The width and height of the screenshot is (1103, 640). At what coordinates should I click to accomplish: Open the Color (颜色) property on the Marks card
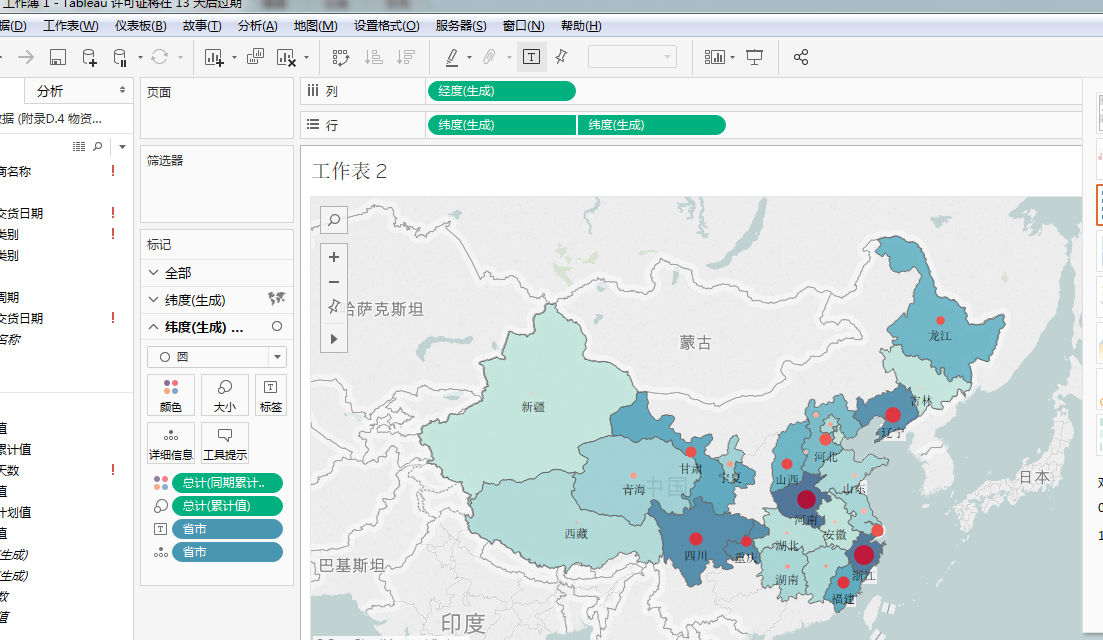tap(171, 395)
